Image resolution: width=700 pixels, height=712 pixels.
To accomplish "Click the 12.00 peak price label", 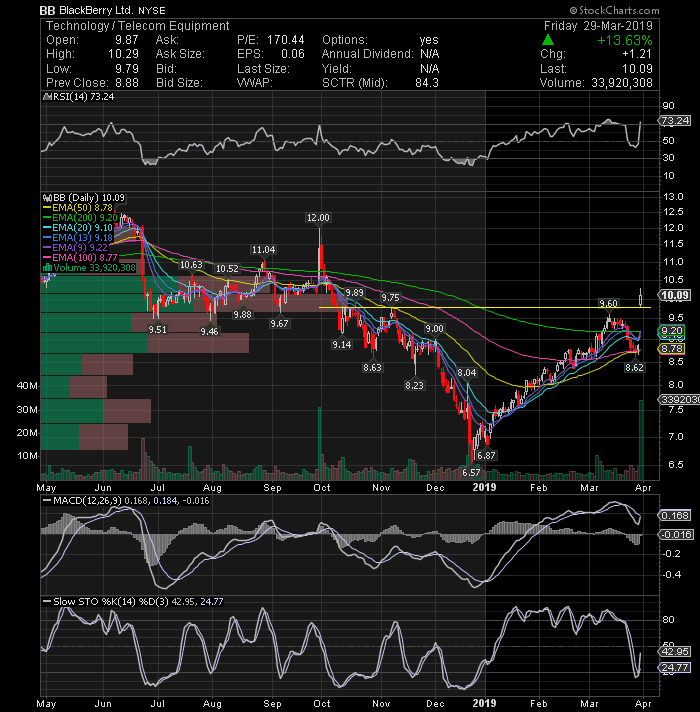I will pyautogui.click(x=318, y=218).
